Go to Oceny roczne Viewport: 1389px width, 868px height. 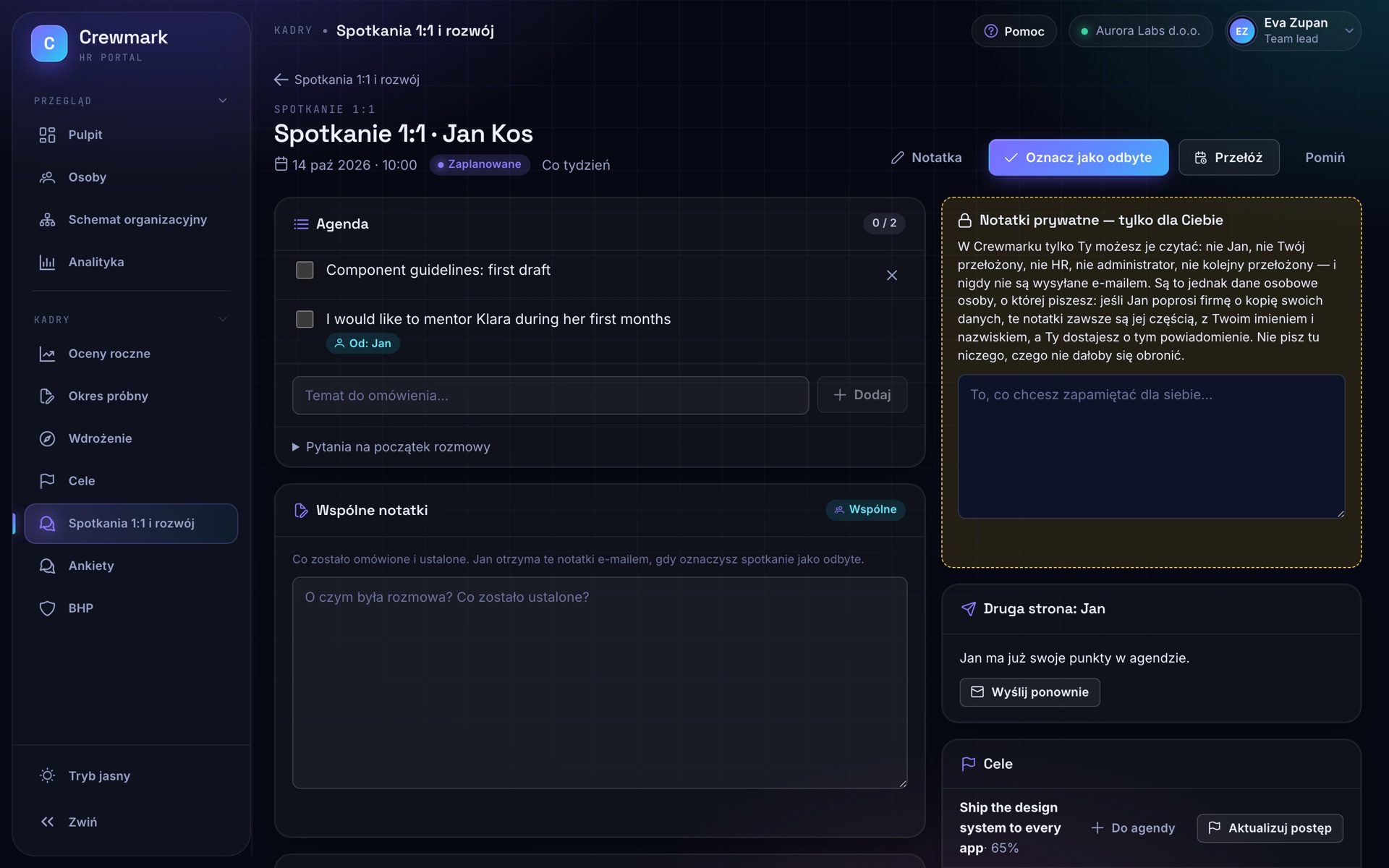[x=131, y=354]
